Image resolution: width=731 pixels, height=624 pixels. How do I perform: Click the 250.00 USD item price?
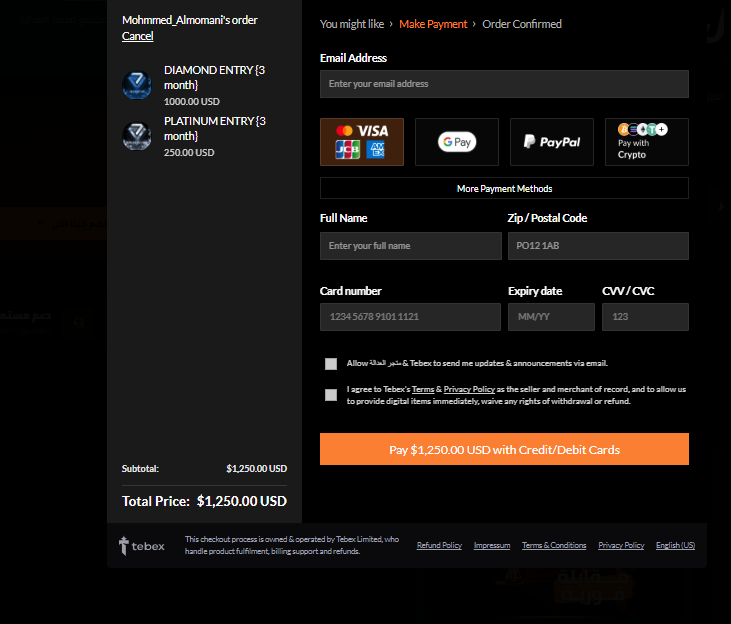[x=189, y=153]
